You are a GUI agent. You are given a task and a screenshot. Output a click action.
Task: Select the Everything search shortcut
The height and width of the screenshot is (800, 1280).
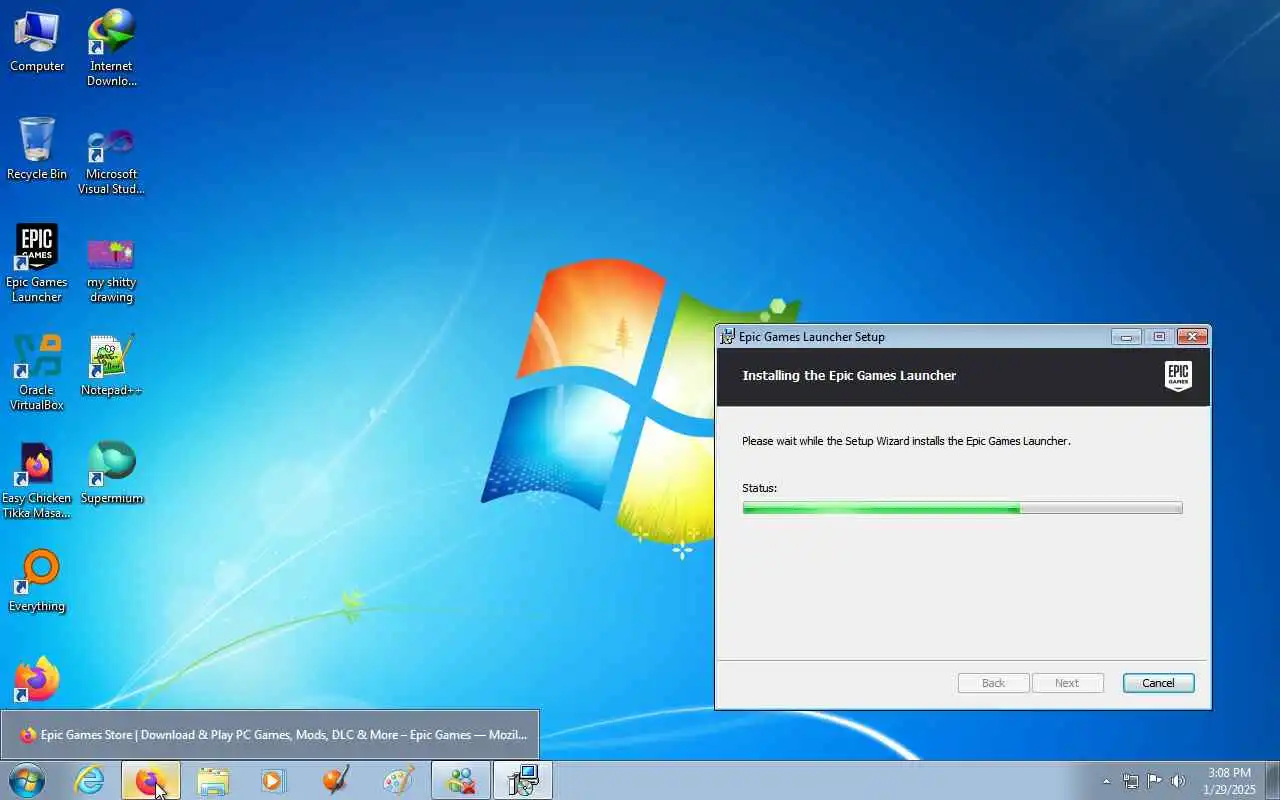click(37, 581)
